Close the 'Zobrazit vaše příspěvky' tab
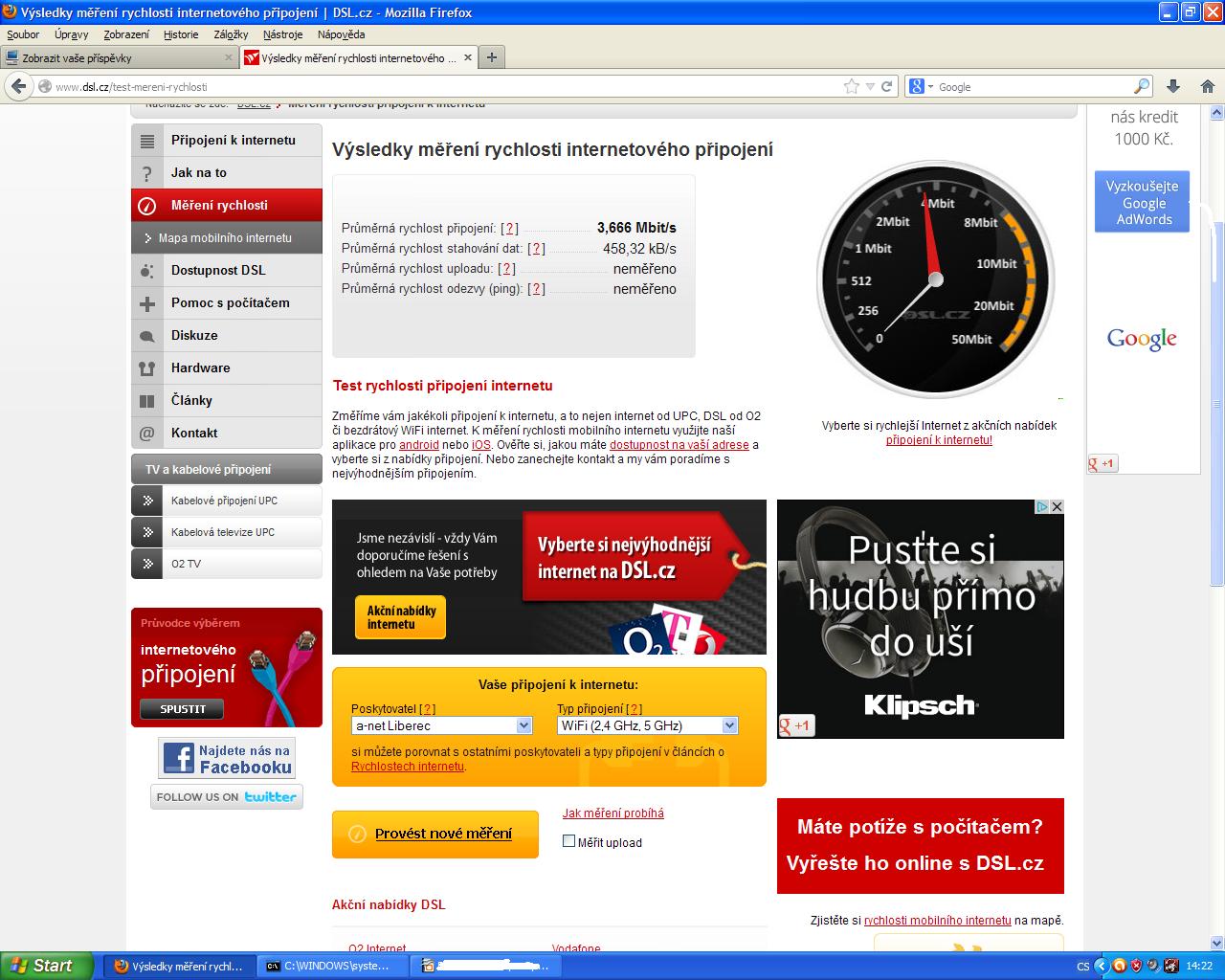Viewport: 1225px width, 980px height. pyautogui.click(x=229, y=57)
